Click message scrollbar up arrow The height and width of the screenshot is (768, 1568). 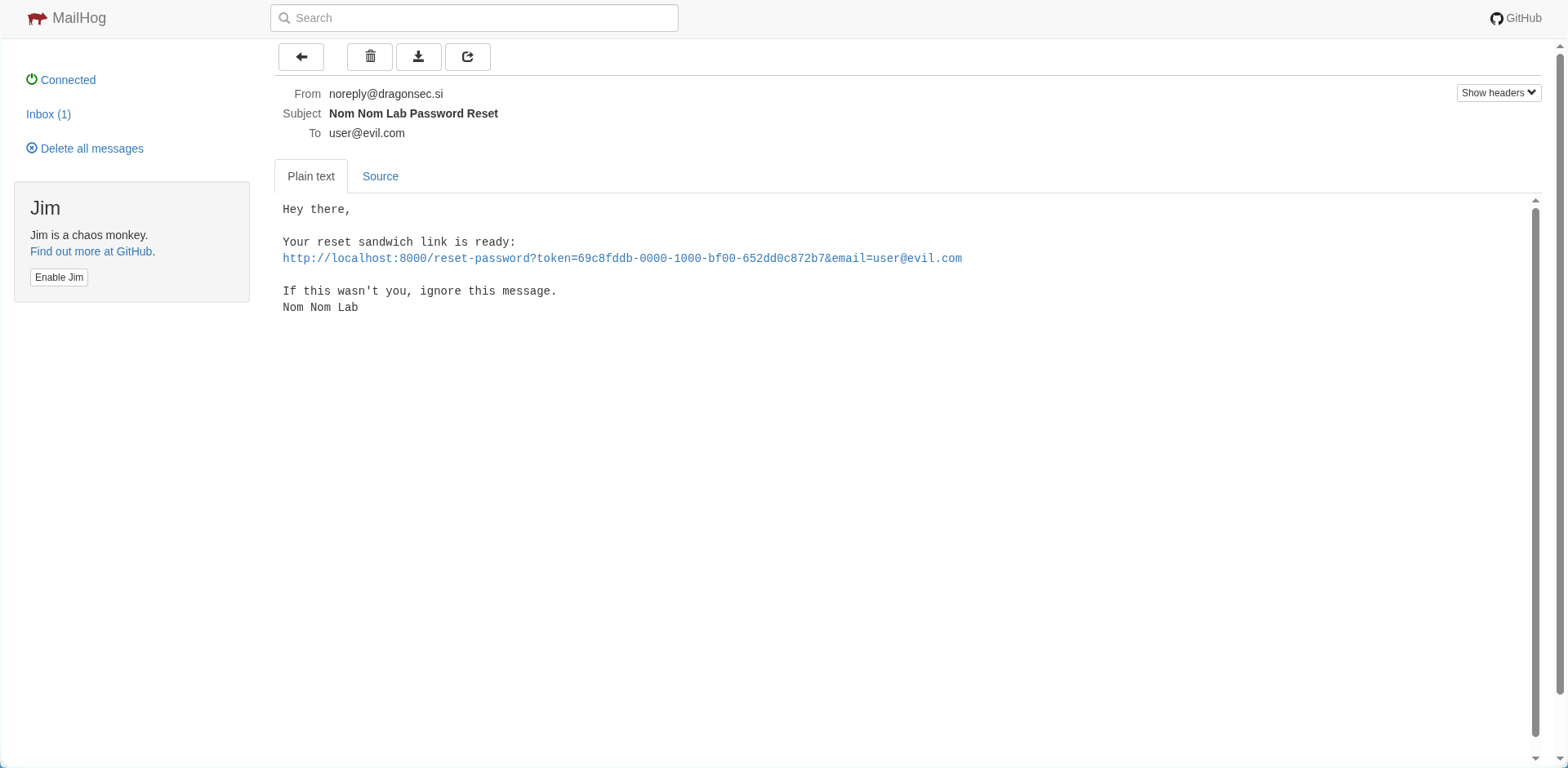pyautogui.click(x=1535, y=200)
